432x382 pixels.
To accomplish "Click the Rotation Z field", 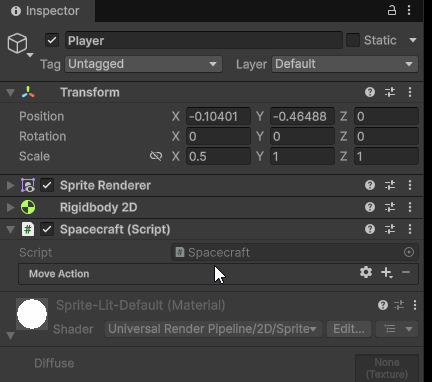I will [x=386, y=136].
